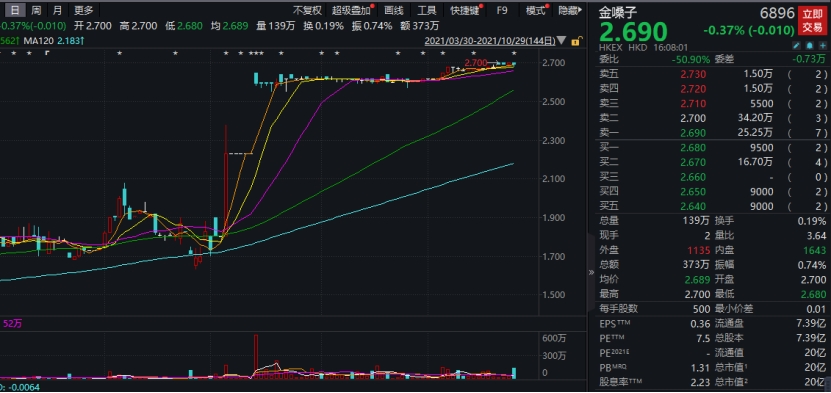Select the 卖四 ask row at 2.720
This screenshot has width=831, height=393.
[x=712, y=88]
